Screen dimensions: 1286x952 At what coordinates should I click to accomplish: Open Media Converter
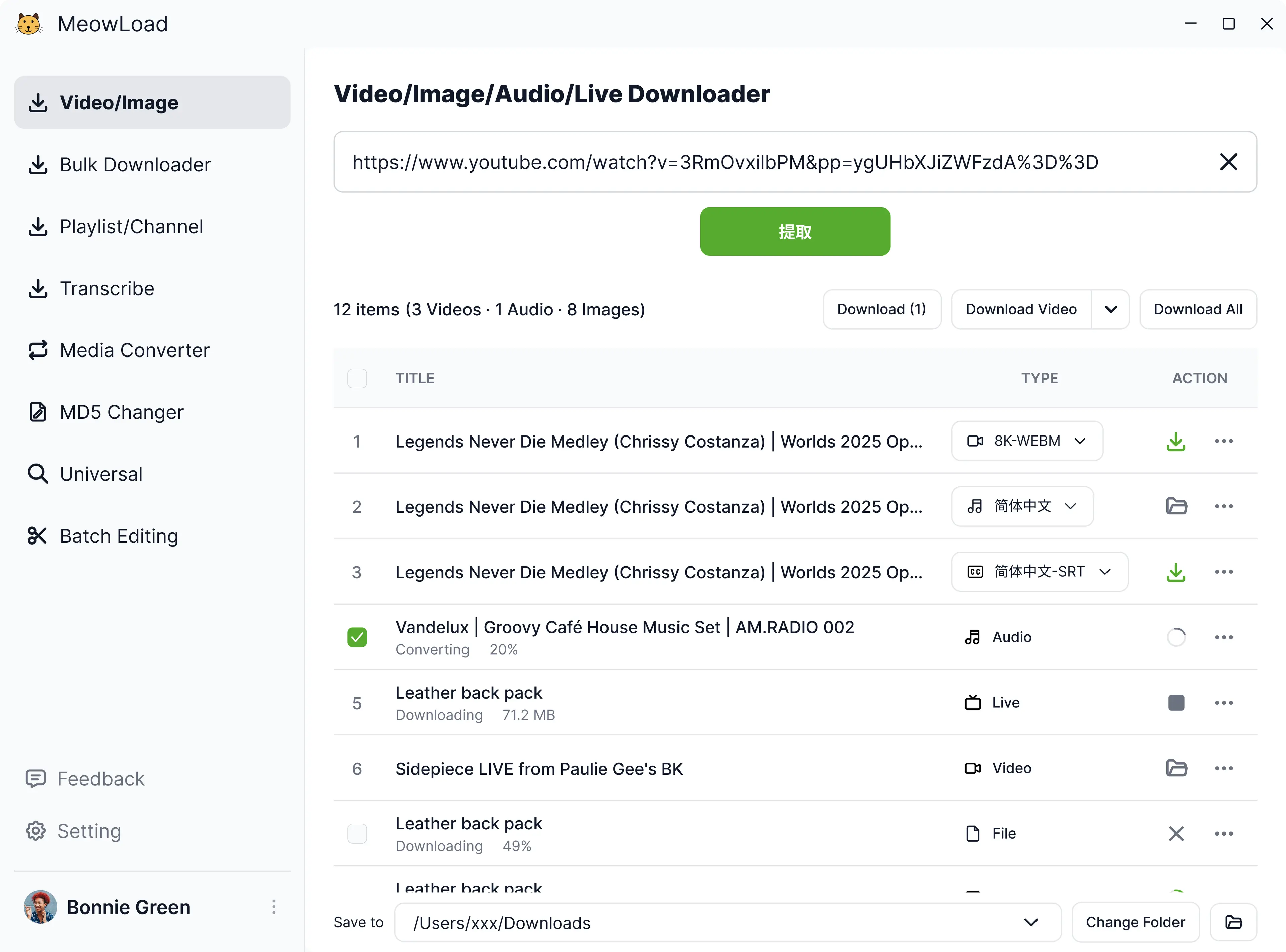pyautogui.click(x=152, y=350)
